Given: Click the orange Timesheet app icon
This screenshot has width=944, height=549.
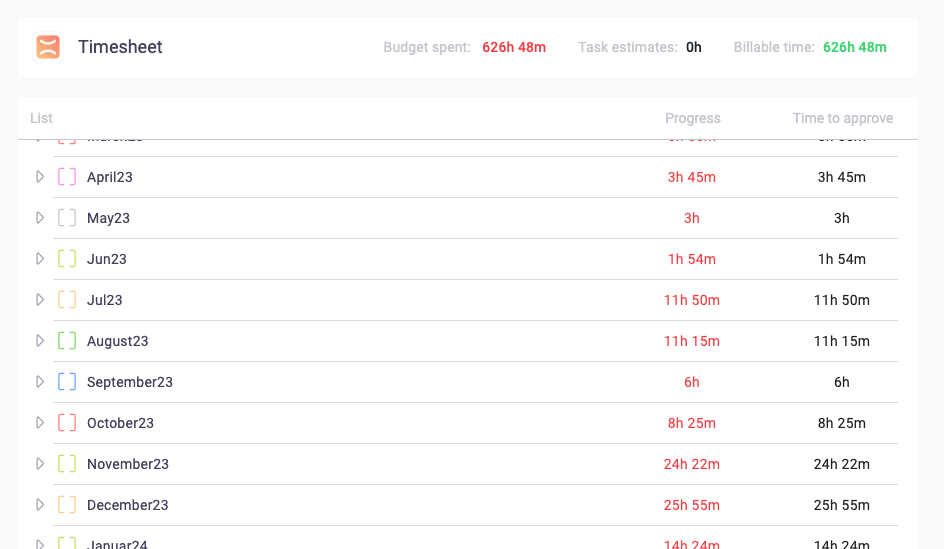Looking at the screenshot, I should 48,47.
